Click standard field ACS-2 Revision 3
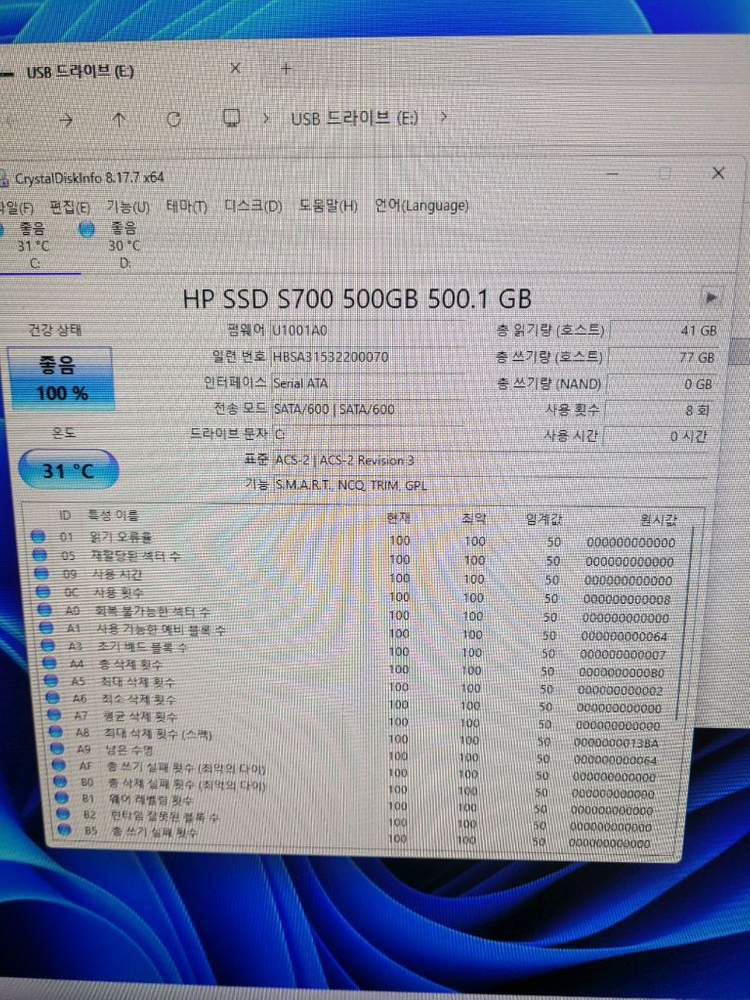Screen dimensions: 750x1000 [x=490, y=460]
